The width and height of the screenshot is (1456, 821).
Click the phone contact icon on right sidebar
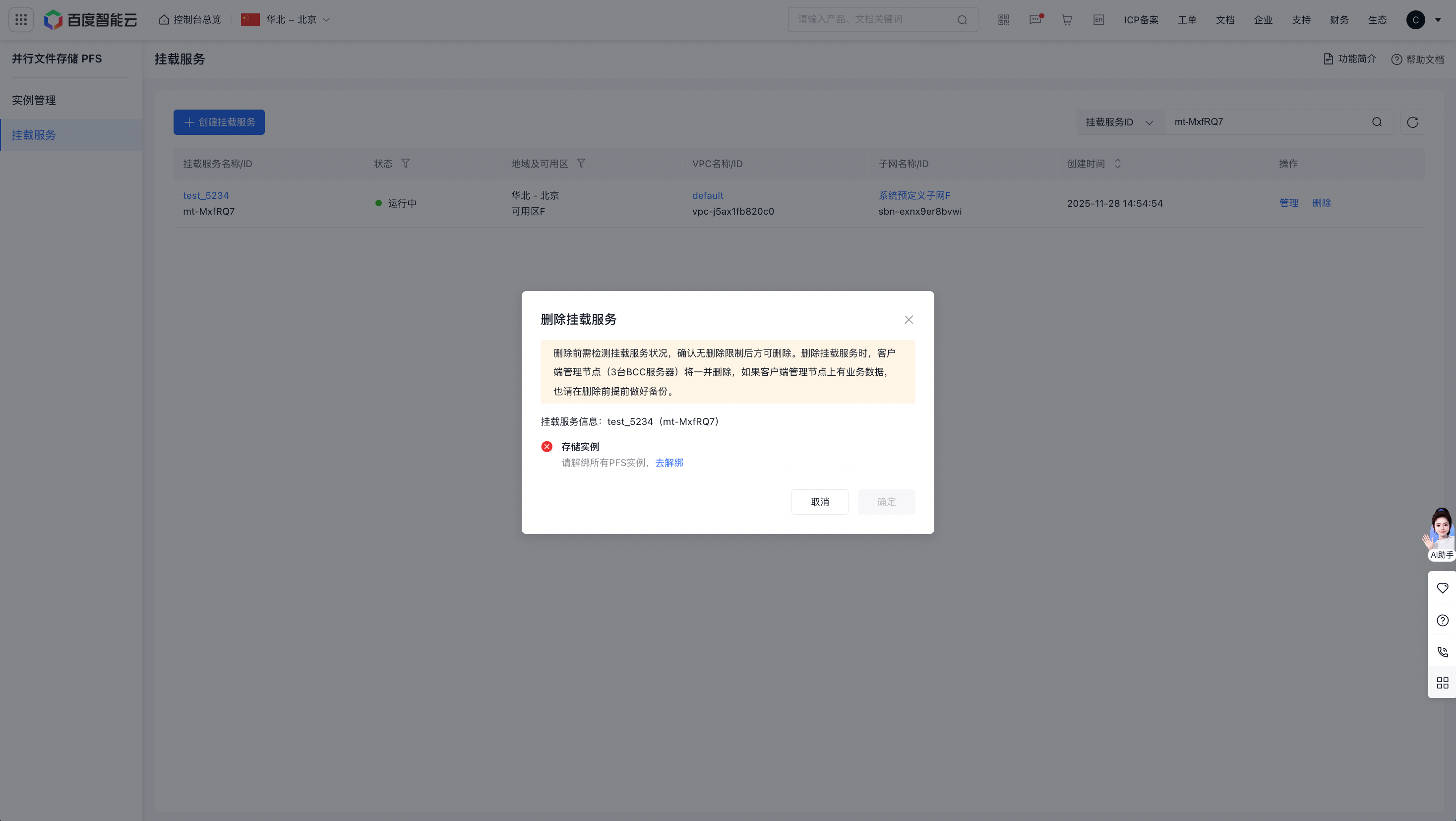pos(1443,651)
